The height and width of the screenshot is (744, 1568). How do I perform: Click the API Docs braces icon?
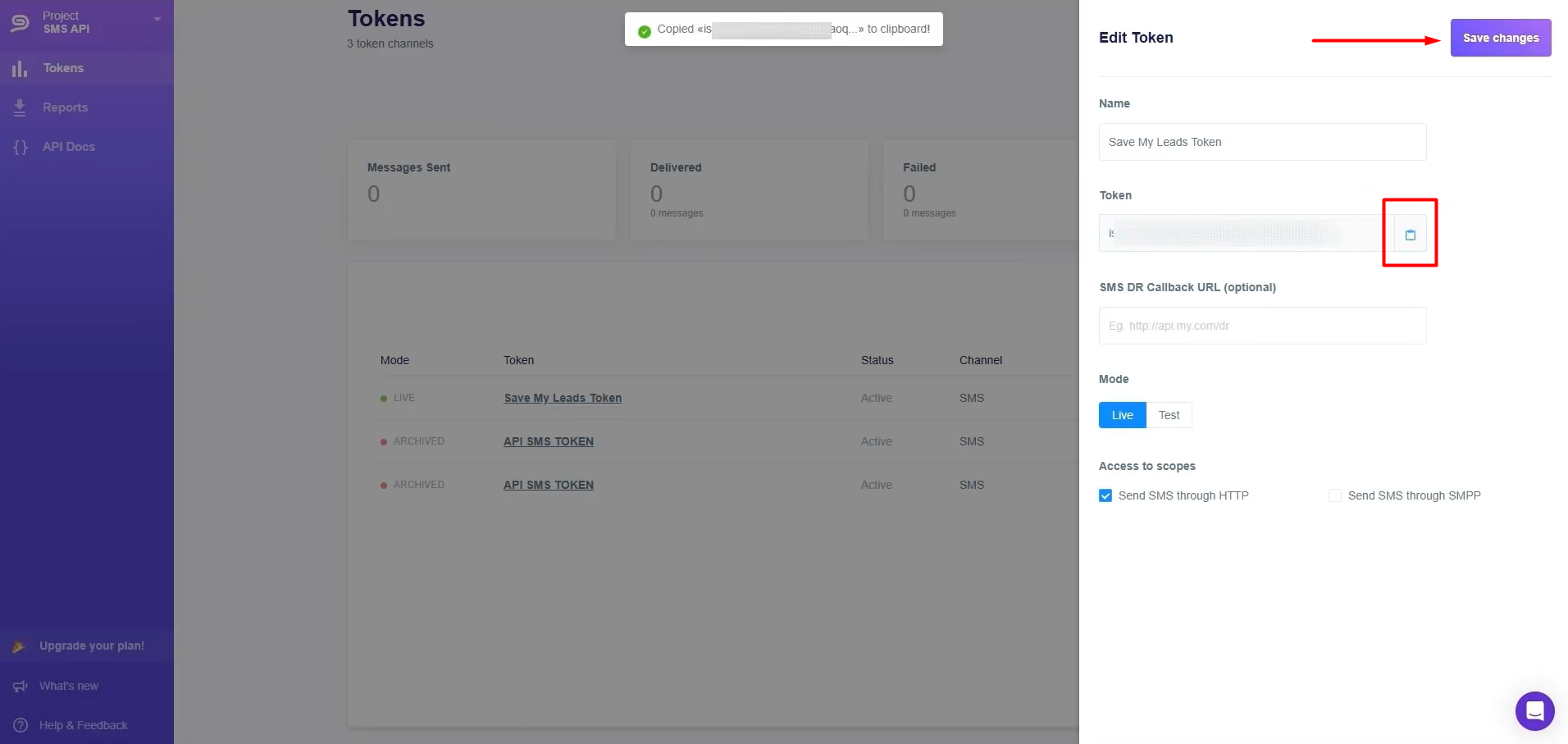point(21,147)
